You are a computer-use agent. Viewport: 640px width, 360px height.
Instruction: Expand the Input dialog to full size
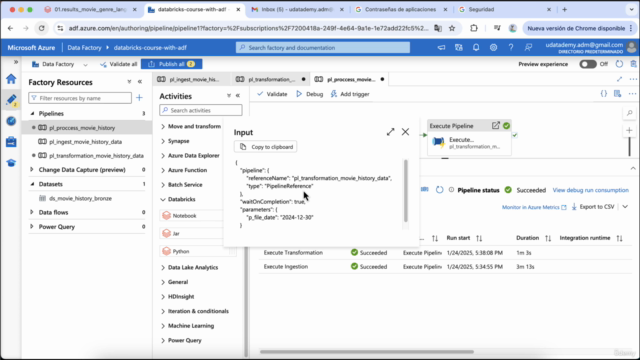point(391,132)
